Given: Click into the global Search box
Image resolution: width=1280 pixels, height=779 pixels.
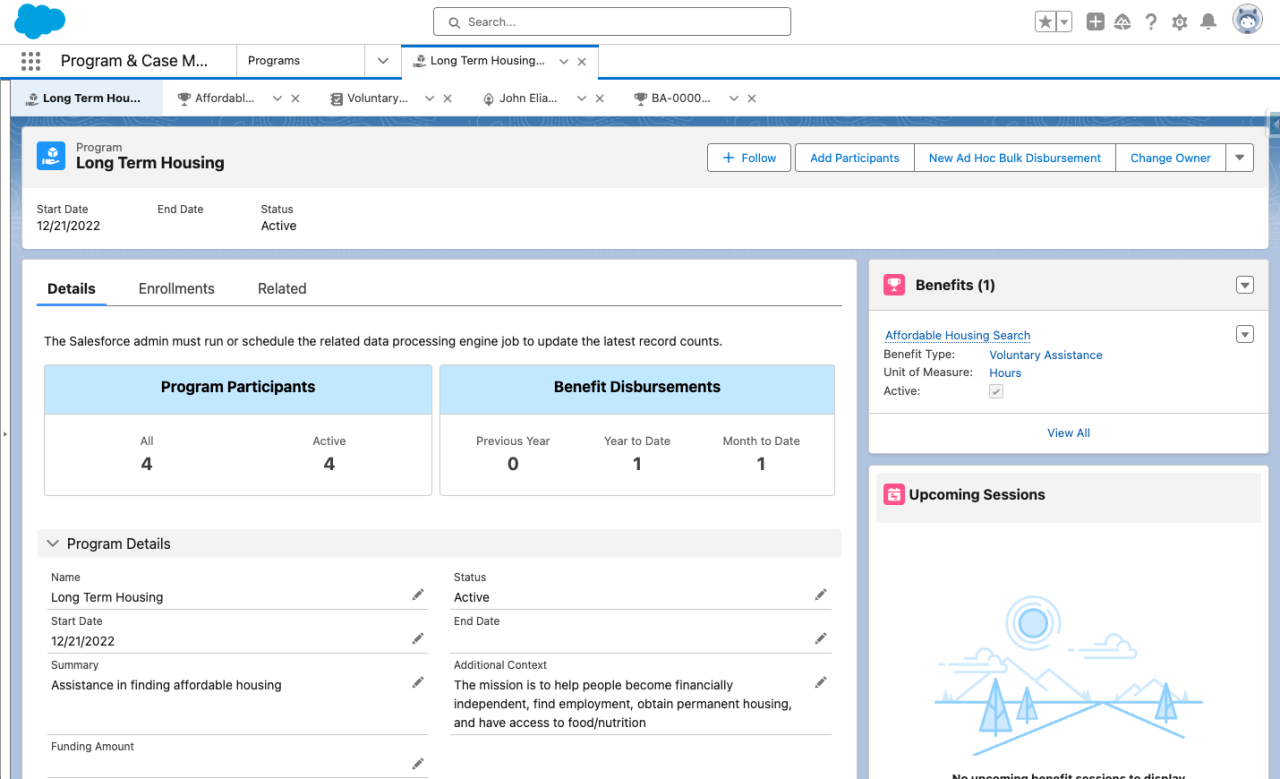Looking at the screenshot, I should [x=612, y=22].
